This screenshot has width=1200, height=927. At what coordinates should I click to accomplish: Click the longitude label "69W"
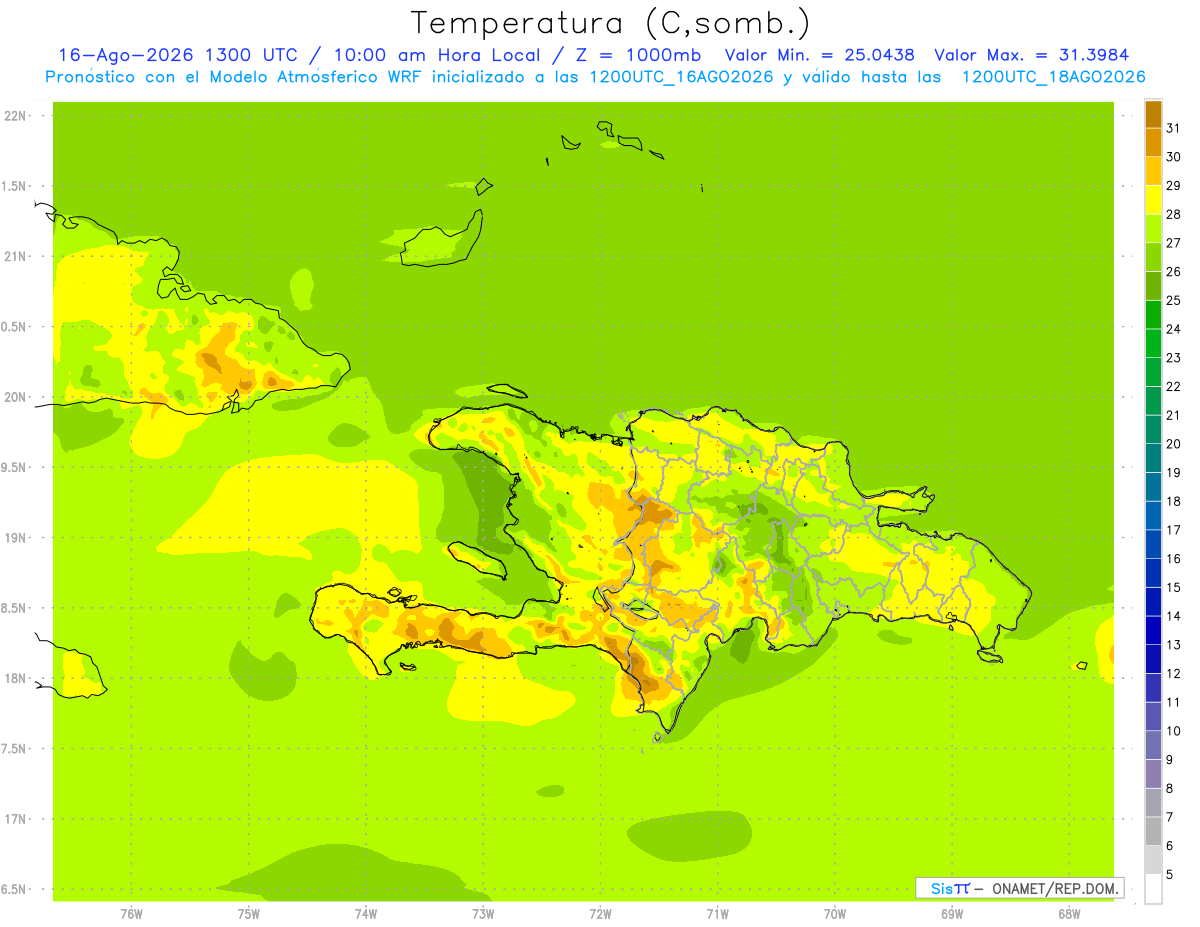951,914
